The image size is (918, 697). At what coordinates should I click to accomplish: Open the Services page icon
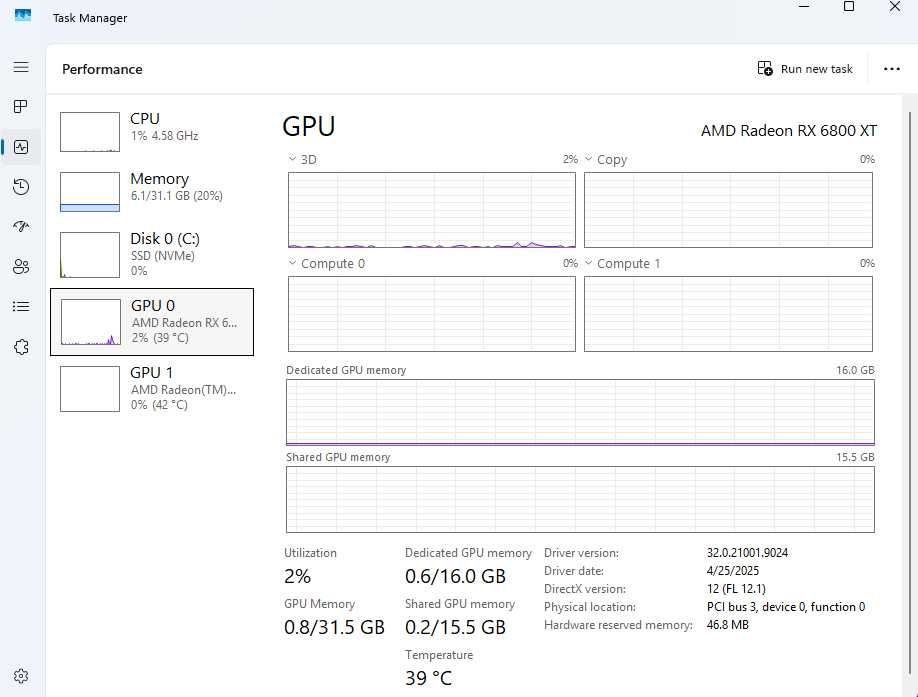point(21,347)
